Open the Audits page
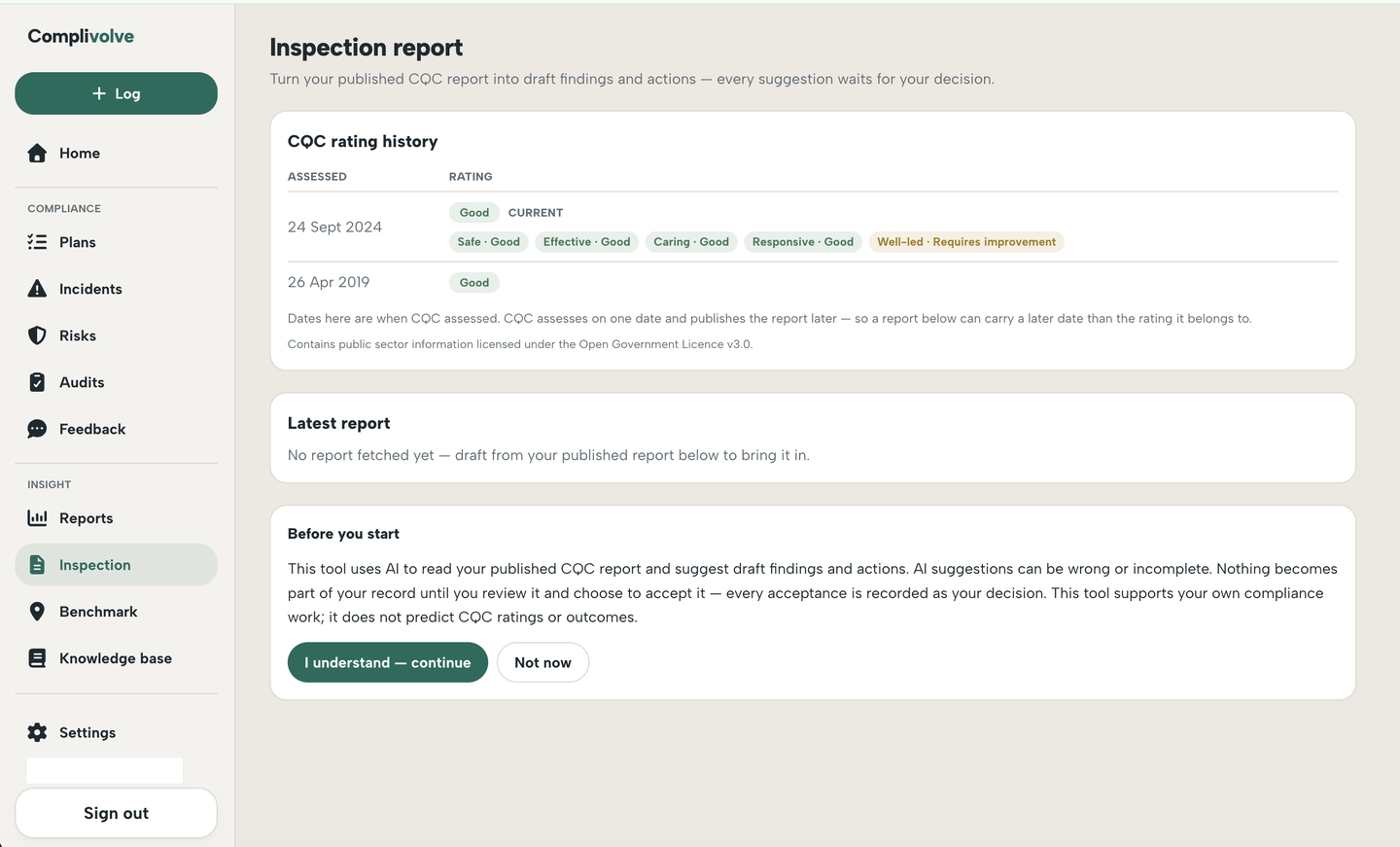The height and width of the screenshot is (847, 1400). click(116, 382)
